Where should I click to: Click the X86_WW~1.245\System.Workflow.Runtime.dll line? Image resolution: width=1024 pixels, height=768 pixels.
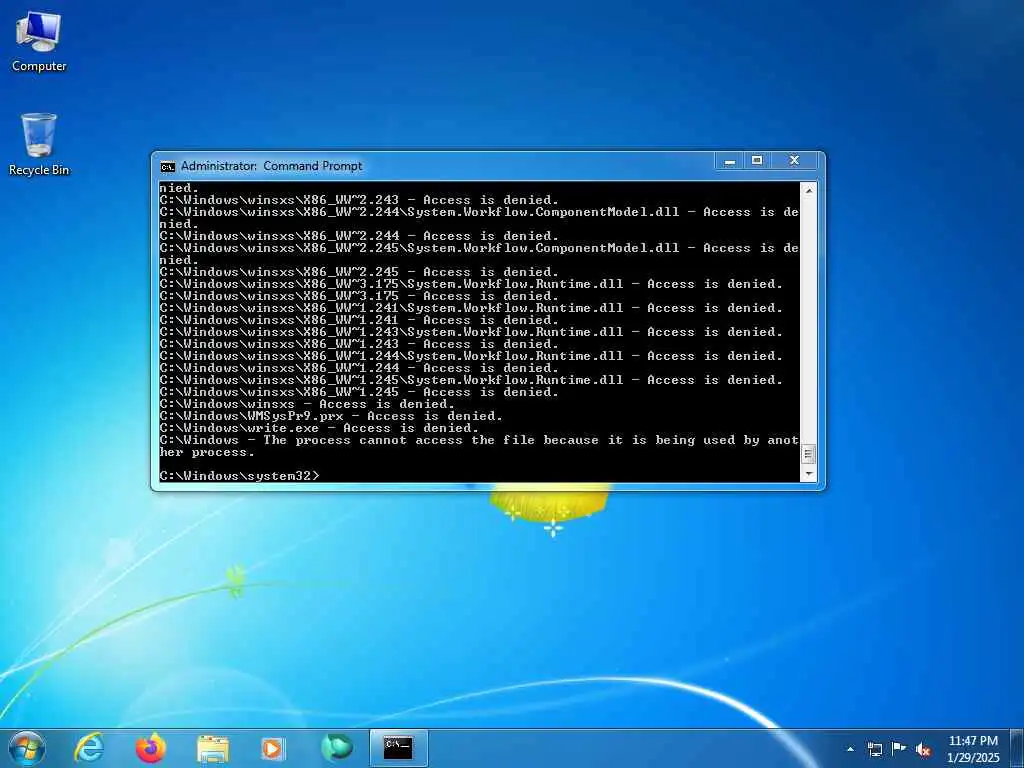(x=471, y=380)
